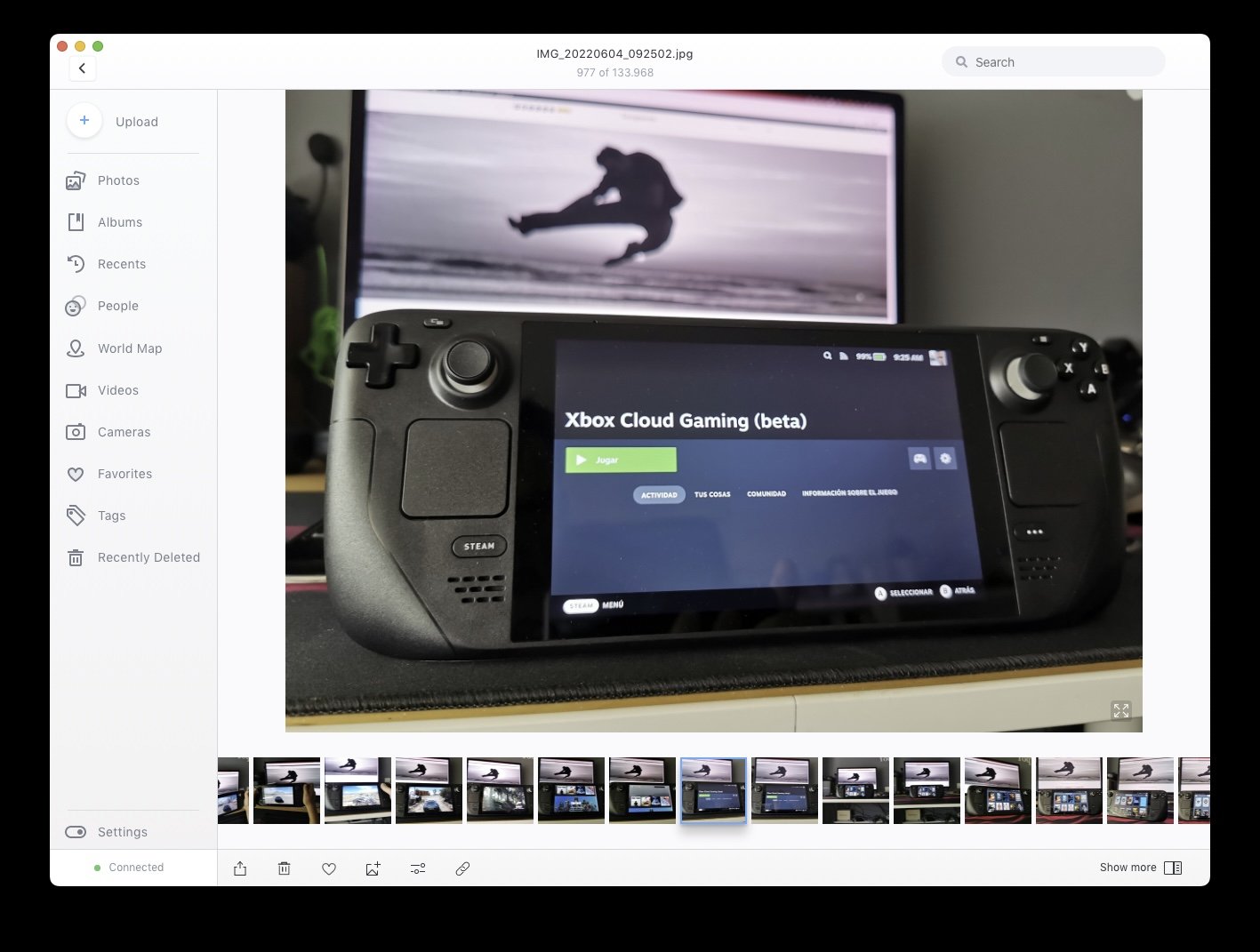
Task: Click the add to album icon
Action: point(373,868)
